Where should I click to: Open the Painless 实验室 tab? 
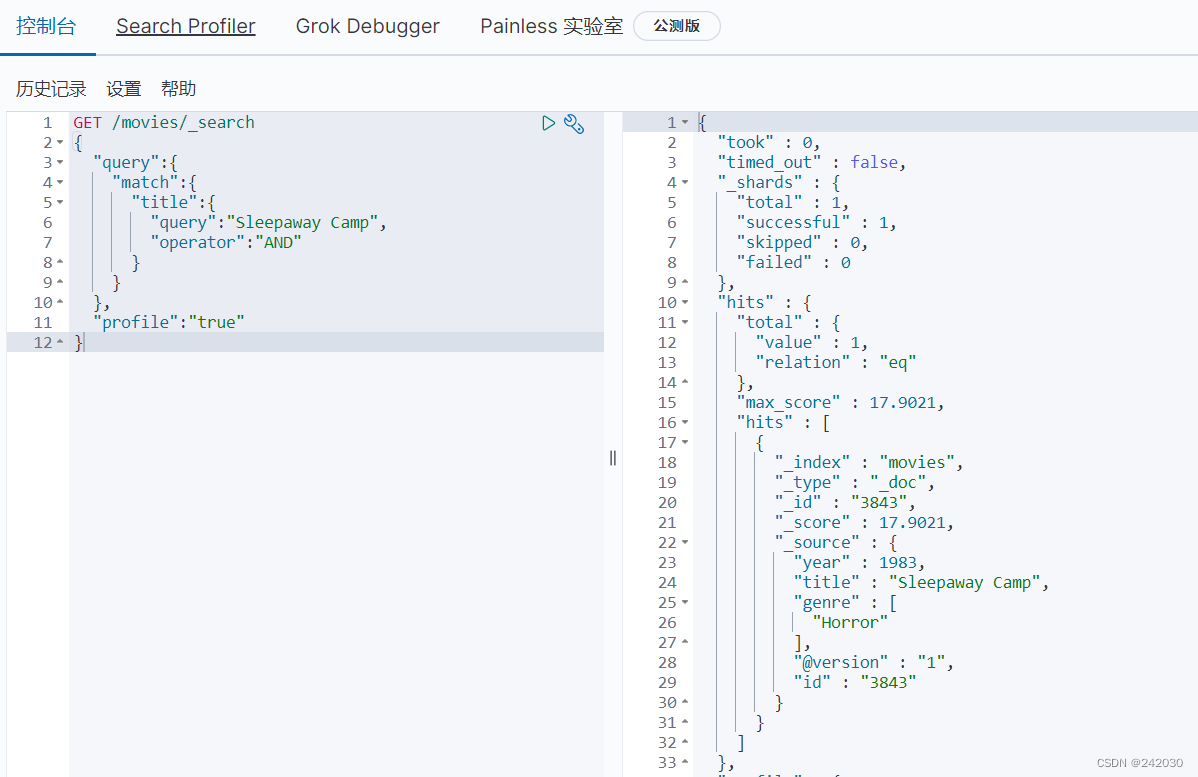[x=552, y=26]
